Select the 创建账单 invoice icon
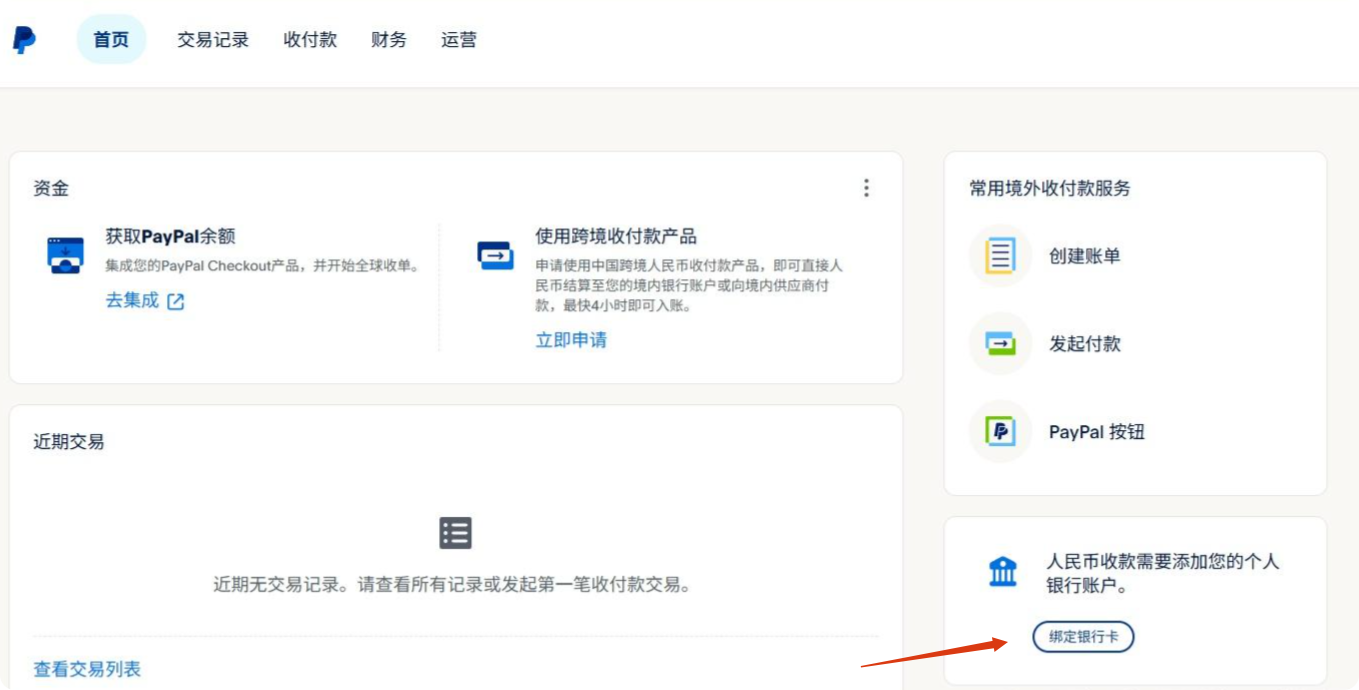The height and width of the screenshot is (690, 1359). [999, 256]
